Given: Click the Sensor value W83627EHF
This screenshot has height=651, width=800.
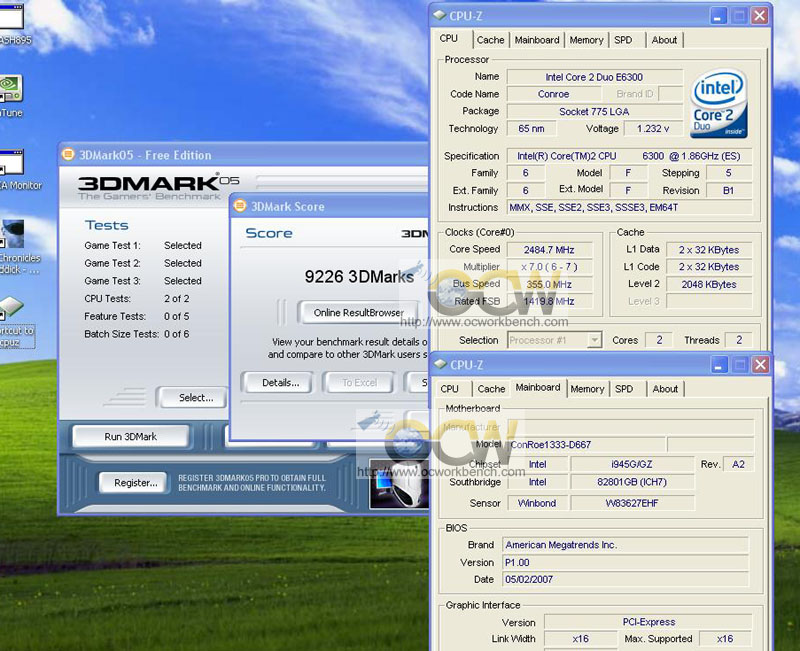Looking at the screenshot, I should [x=632, y=503].
